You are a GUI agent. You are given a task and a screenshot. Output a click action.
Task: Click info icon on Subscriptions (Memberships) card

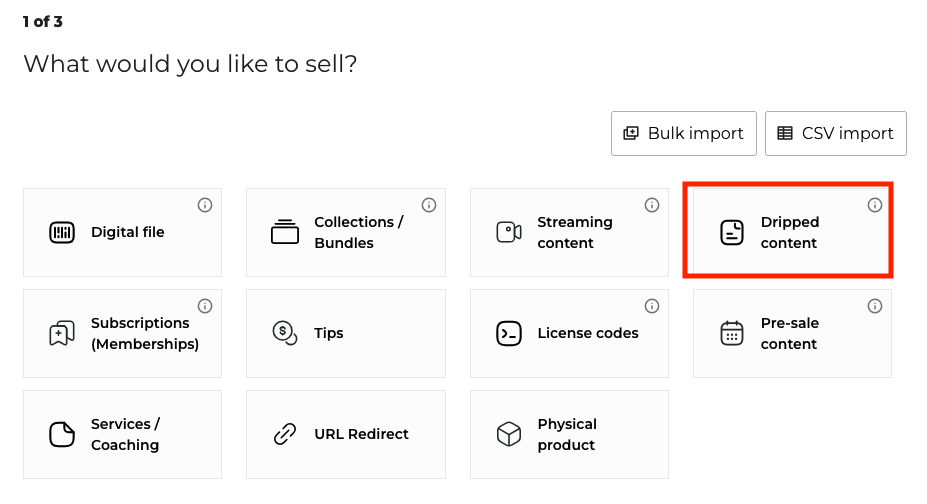(x=205, y=306)
